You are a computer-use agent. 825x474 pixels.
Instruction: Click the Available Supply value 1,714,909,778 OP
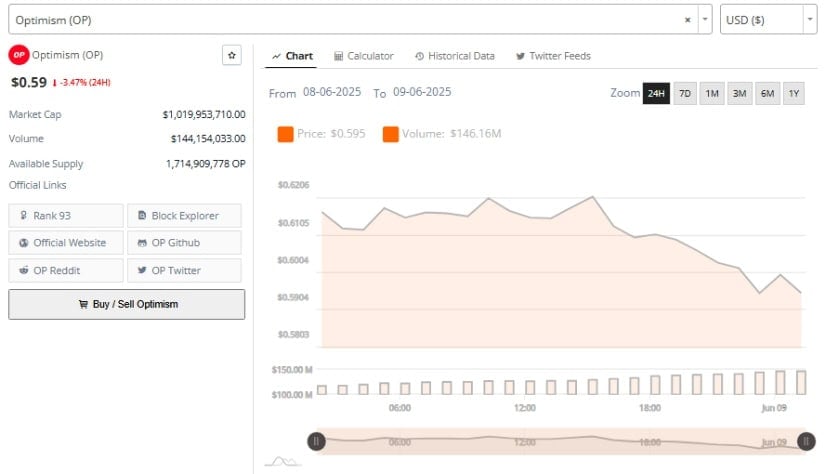point(206,164)
